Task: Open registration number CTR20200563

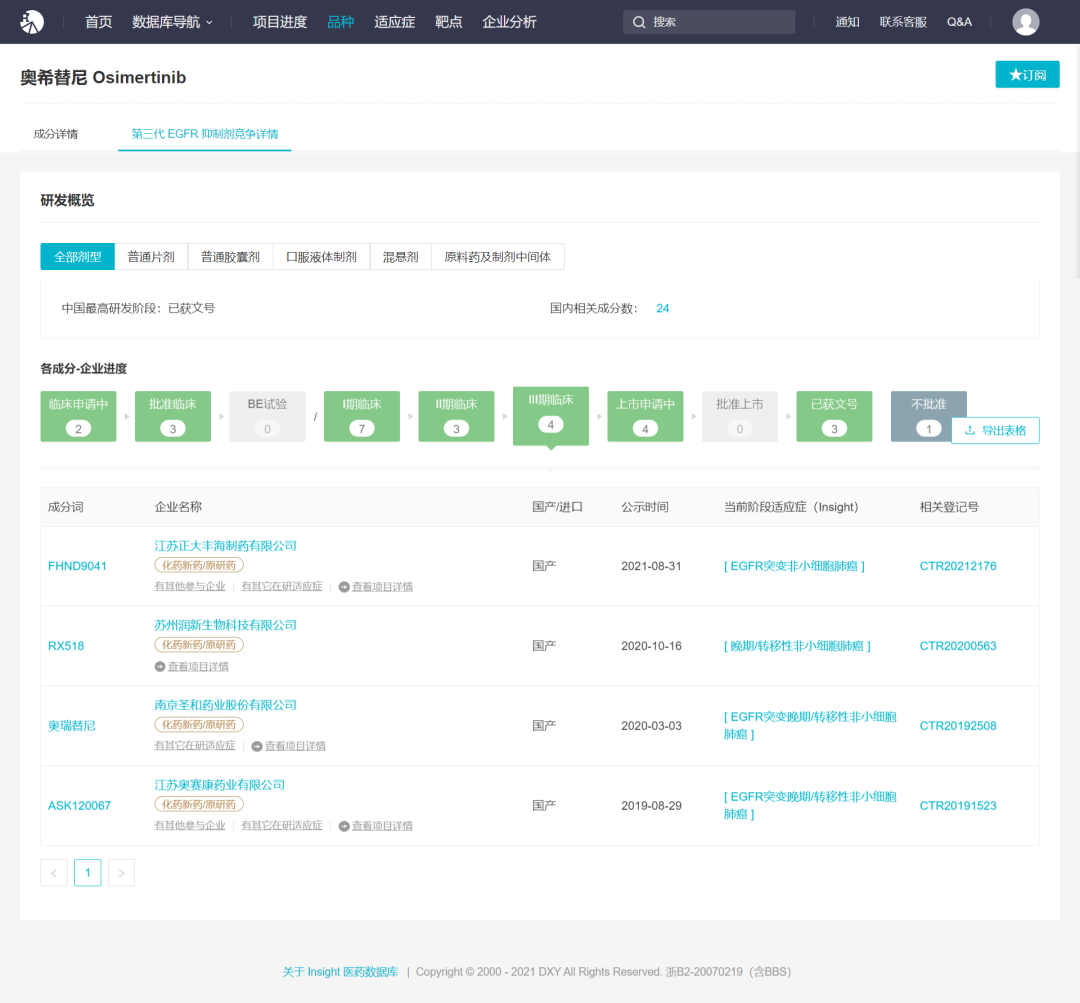Action: (958, 646)
